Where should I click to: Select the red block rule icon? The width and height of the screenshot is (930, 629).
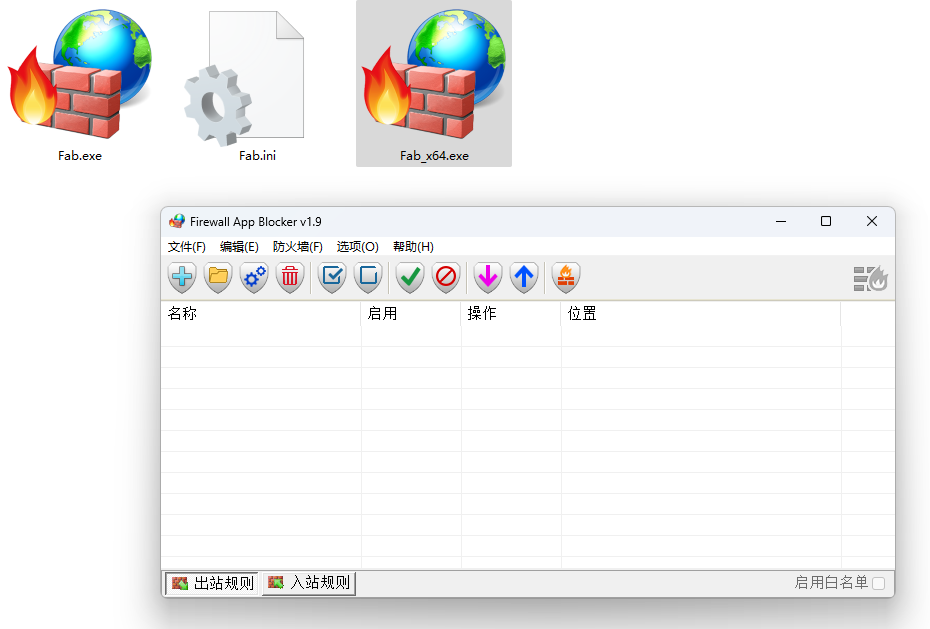pyautogui.click(x=445, y=277)
